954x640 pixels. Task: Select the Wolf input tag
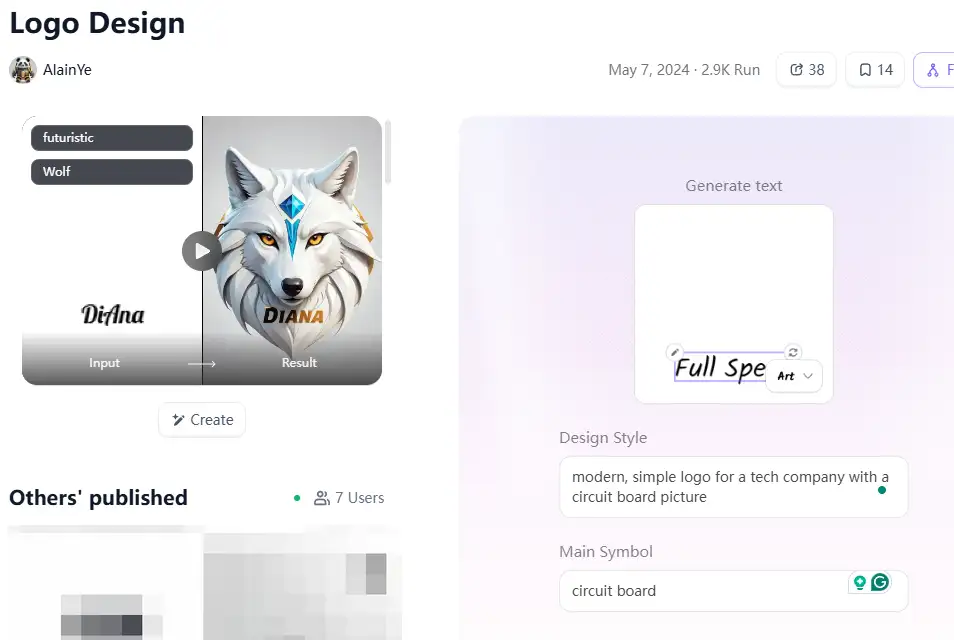(112, 172)
